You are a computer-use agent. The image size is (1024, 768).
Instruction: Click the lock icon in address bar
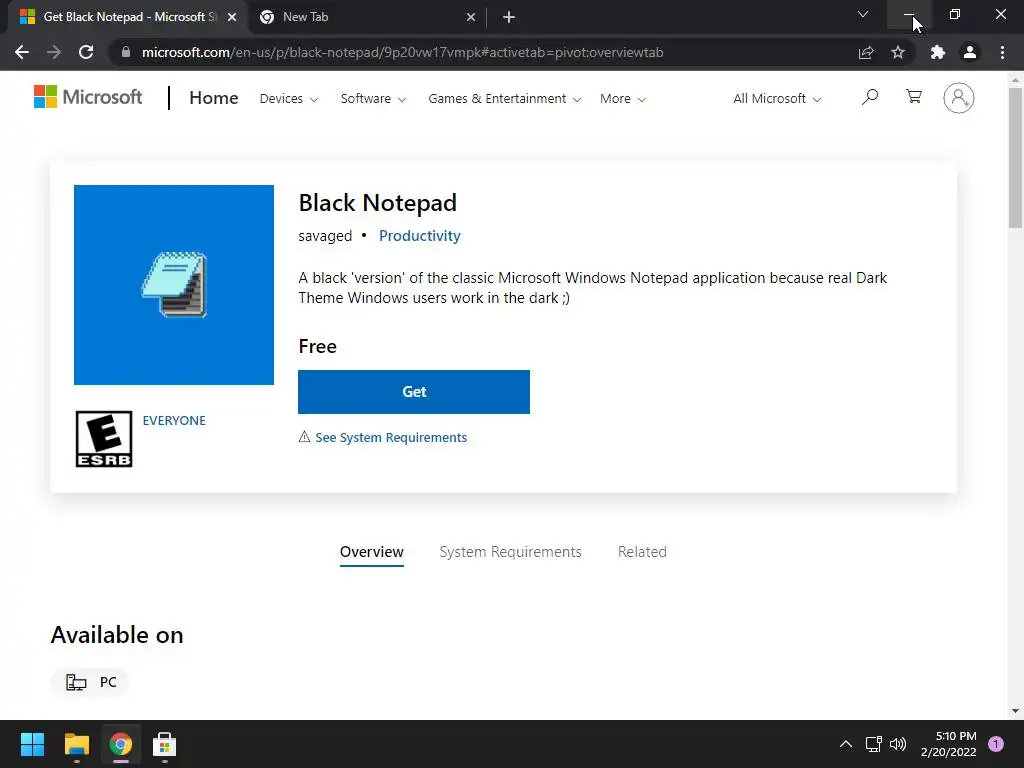[x=126, y=52]
